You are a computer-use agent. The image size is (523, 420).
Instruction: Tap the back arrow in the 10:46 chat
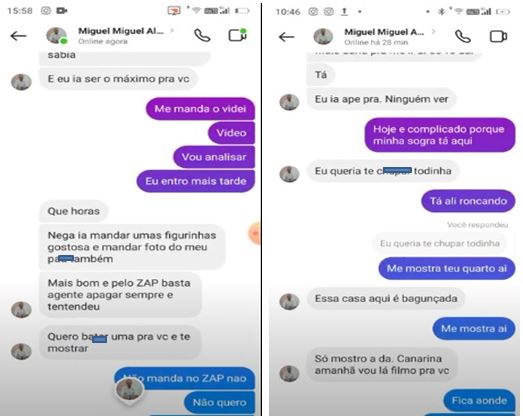[287, 37]
